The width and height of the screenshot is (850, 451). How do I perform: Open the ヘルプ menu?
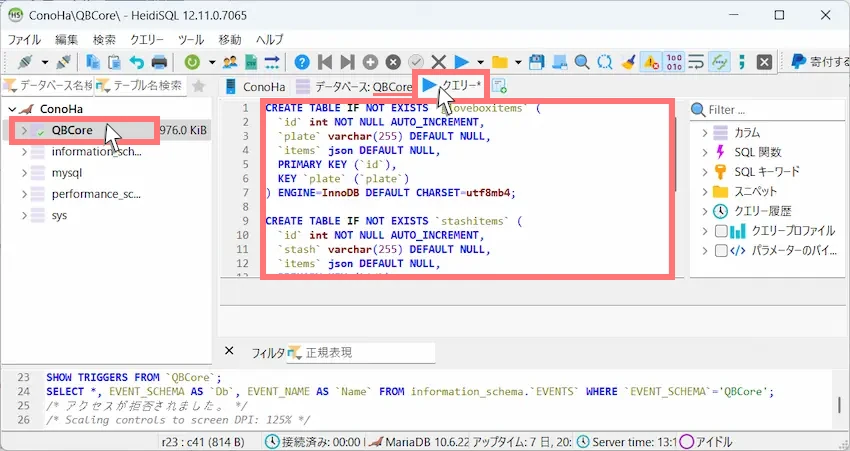click(x=269, y=40)
